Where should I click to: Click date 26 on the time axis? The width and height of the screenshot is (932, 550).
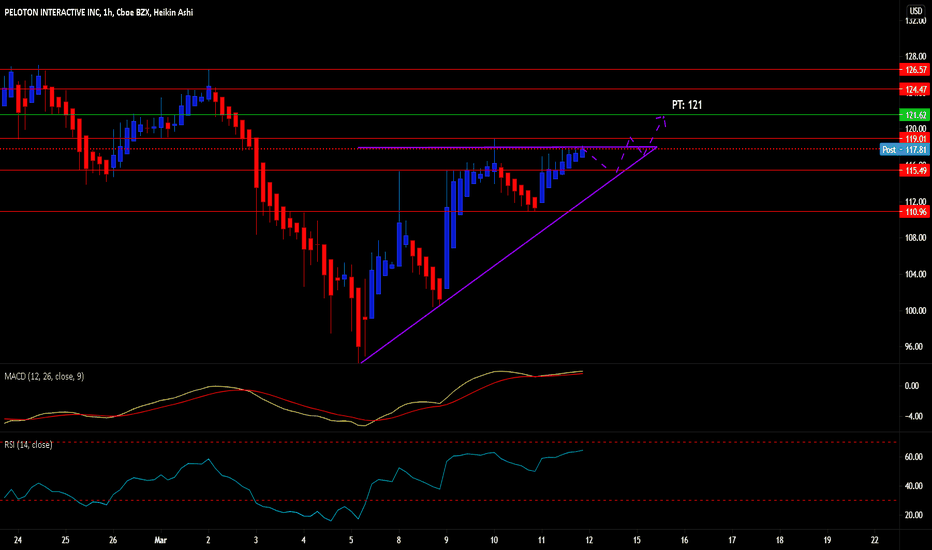tap(113, 540)
